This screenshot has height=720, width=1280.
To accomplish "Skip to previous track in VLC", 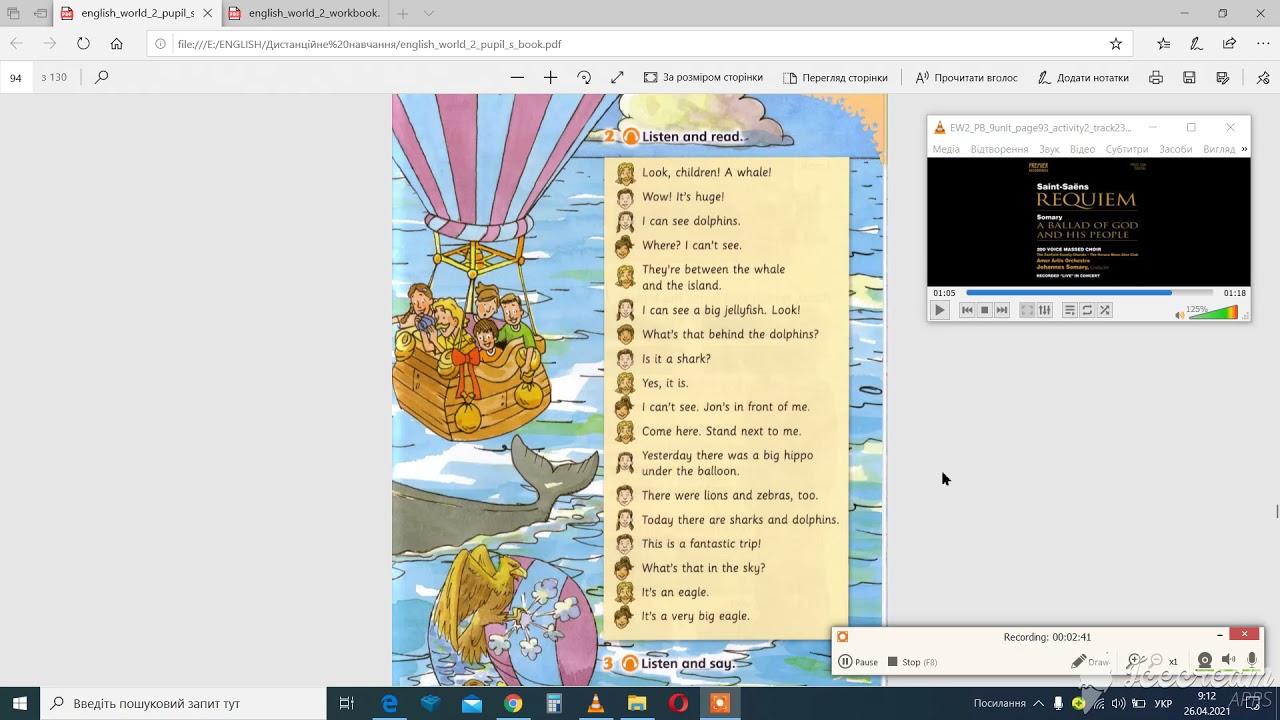I will coord(967,310).
